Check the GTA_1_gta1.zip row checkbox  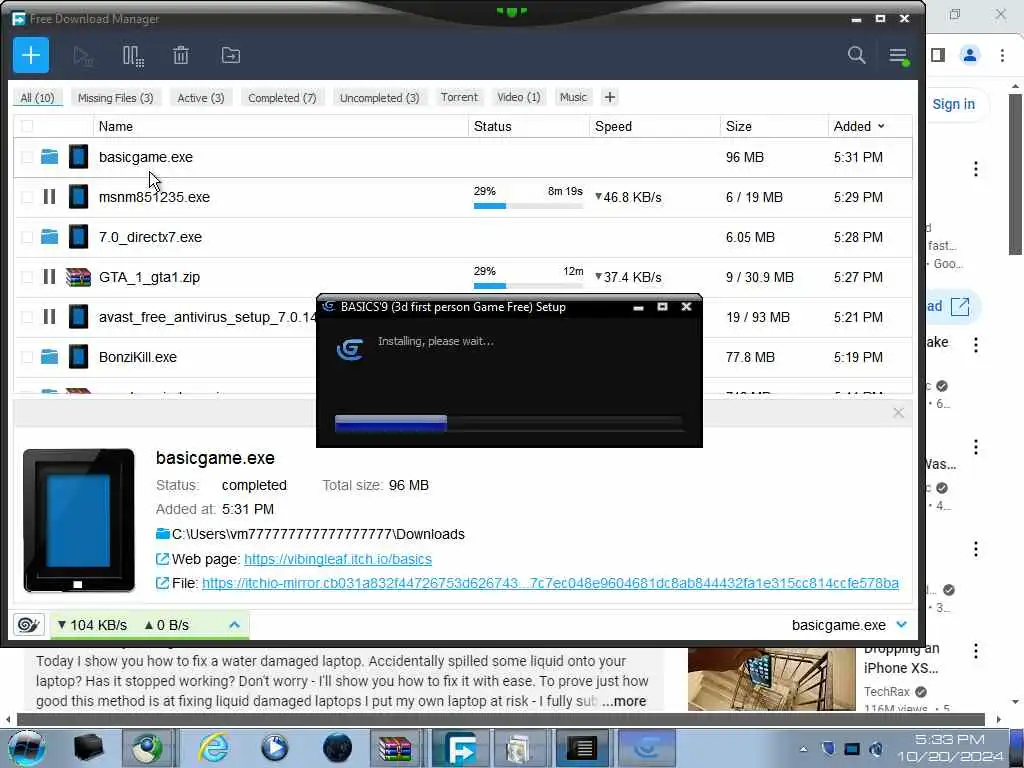tap(27, 277)
